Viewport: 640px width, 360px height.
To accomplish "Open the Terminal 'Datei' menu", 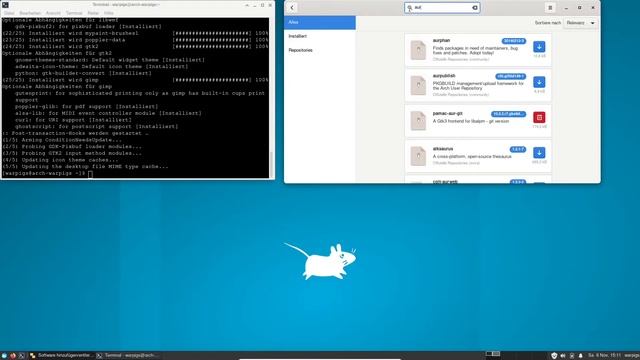I will coord(9,13).
